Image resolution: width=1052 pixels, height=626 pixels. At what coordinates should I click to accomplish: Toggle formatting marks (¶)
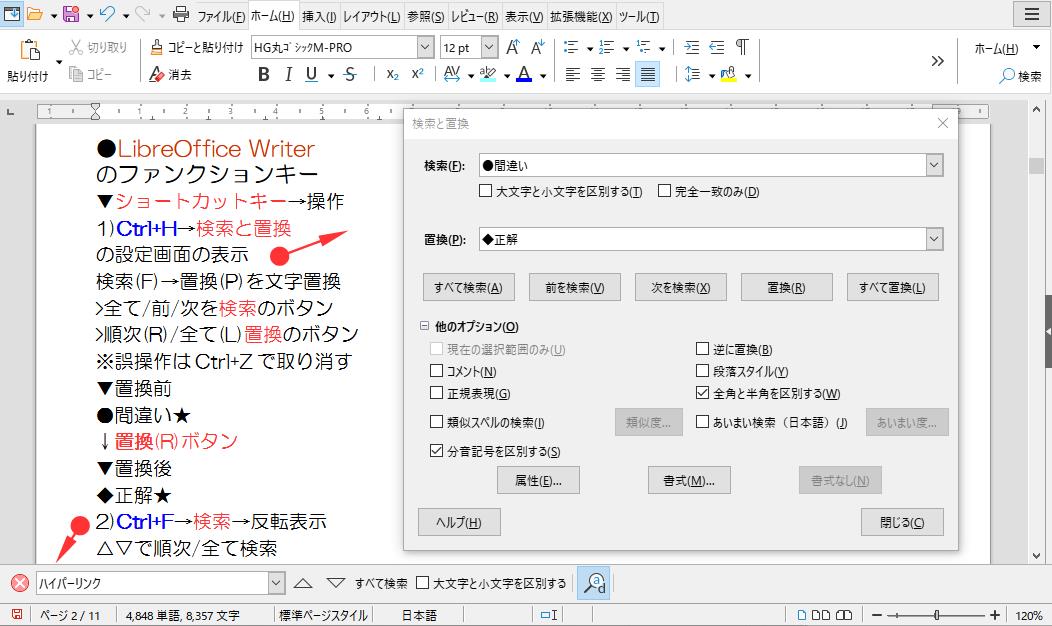click(742, 47)
